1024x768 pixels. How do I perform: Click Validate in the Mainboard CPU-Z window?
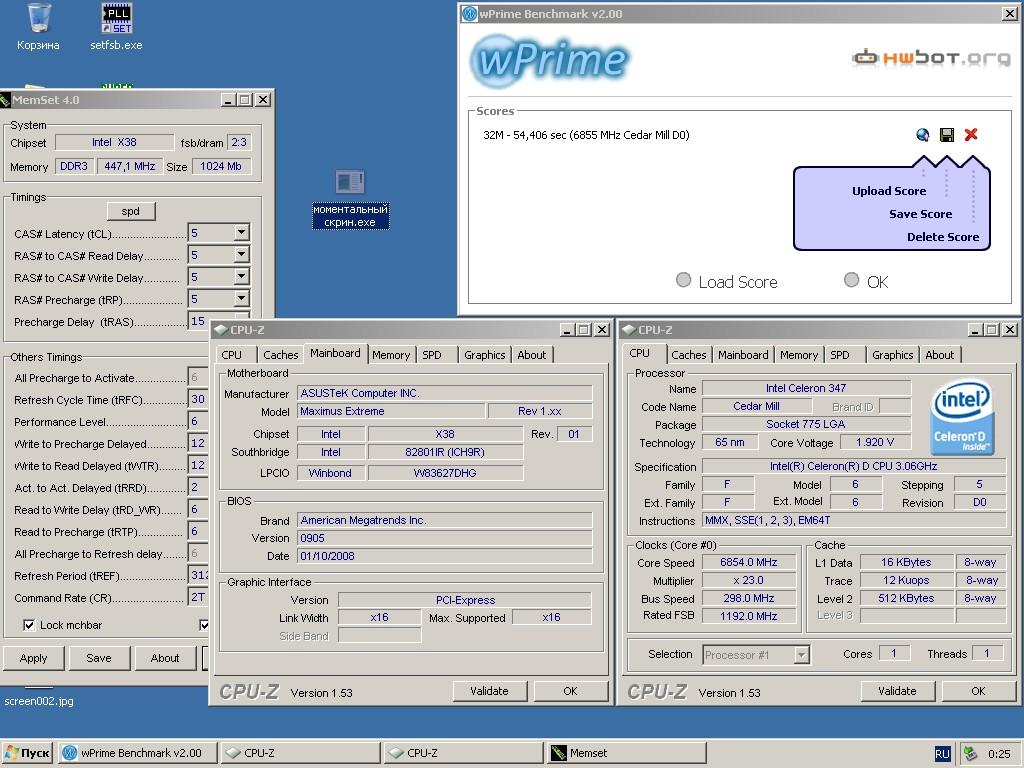tap(489, 691)
